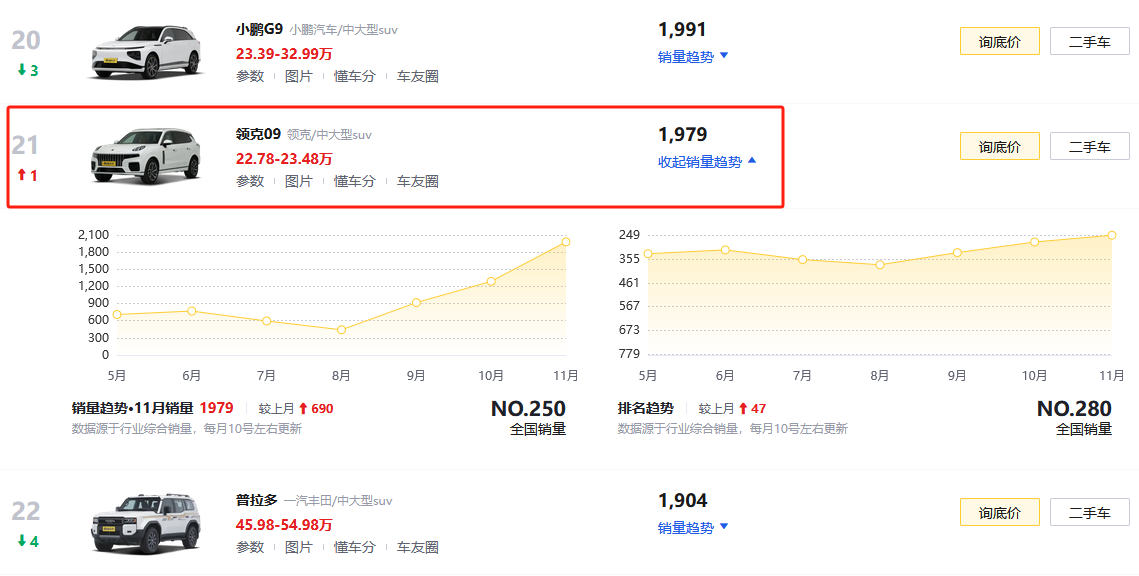Viewport: 1139px width, 576px height.
Task: Click 询底价 button for 普拉多
Action: [x=1000, y=512]
